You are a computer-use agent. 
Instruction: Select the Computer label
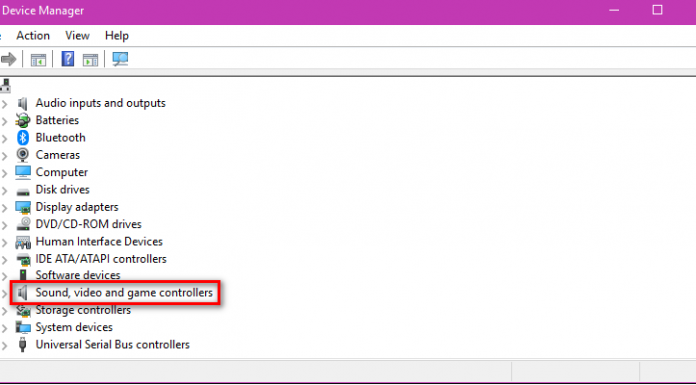(62, 172)
